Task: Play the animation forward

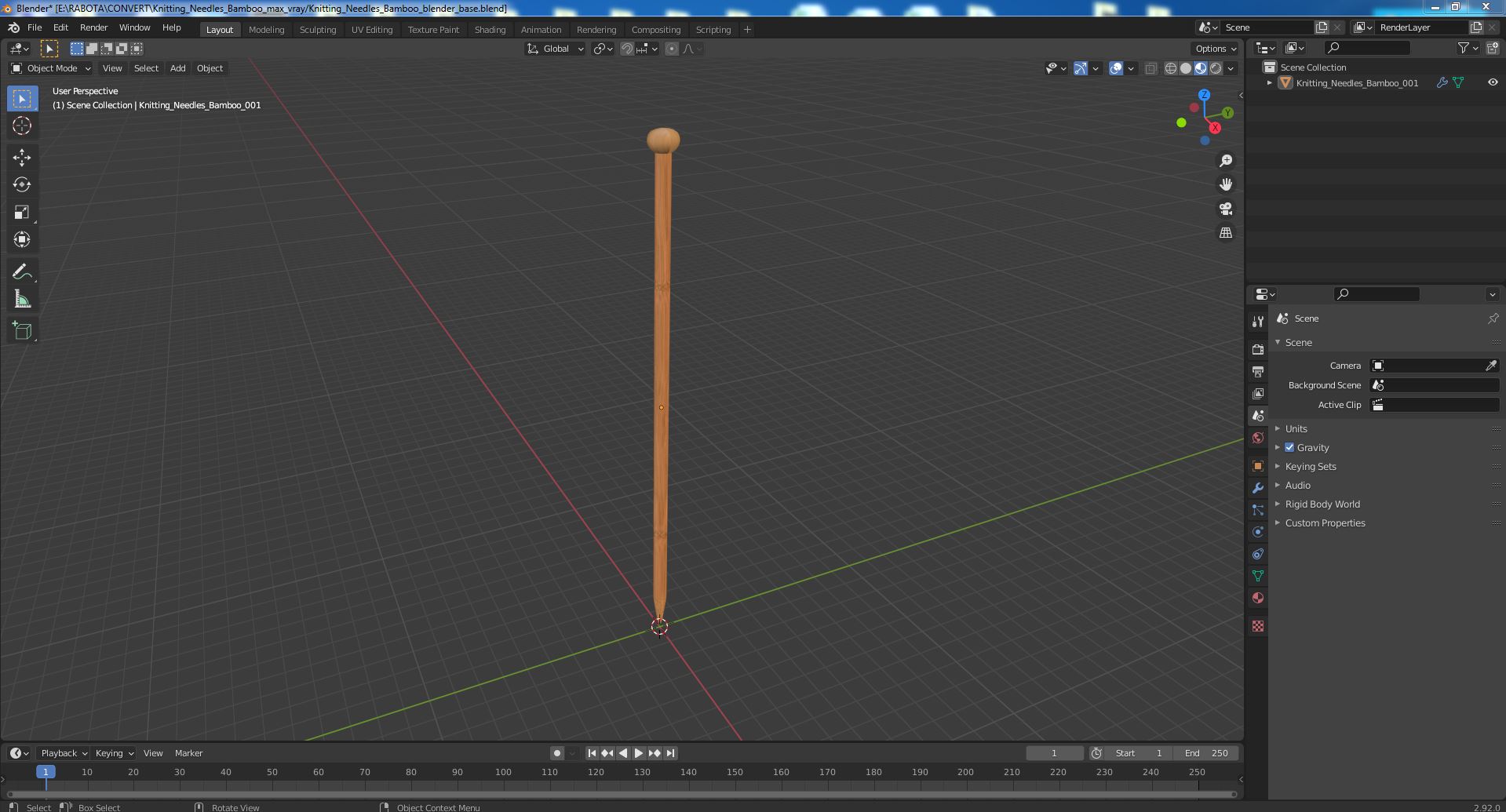Action: pos(639,753)
